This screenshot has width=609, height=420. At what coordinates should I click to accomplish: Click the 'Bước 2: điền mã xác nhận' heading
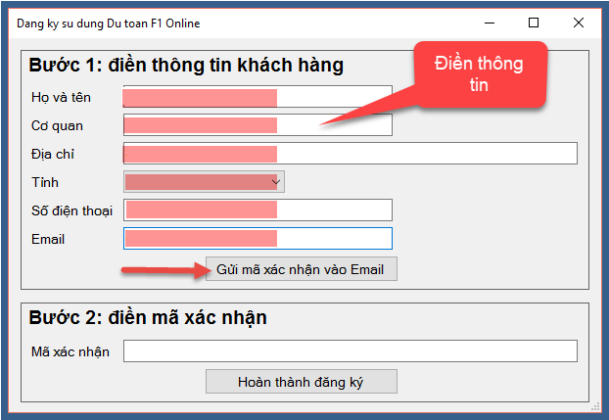coord(147,318)
